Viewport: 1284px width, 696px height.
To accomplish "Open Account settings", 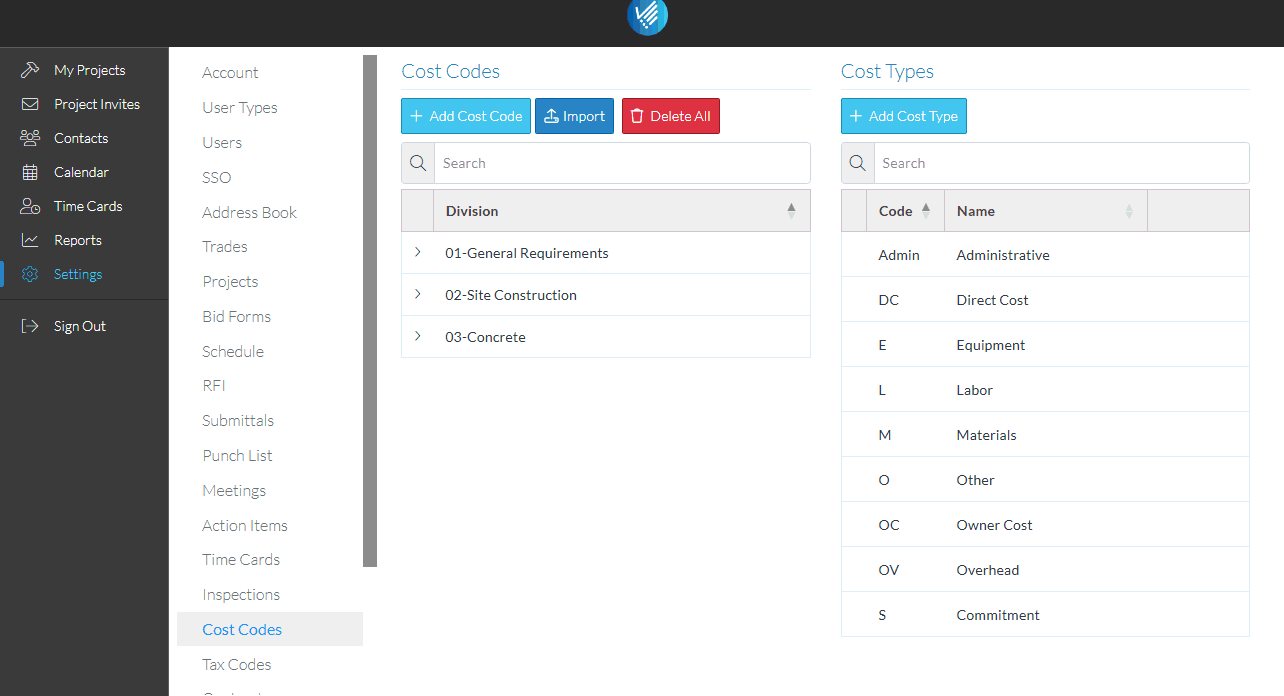I will tap(230, 73).
